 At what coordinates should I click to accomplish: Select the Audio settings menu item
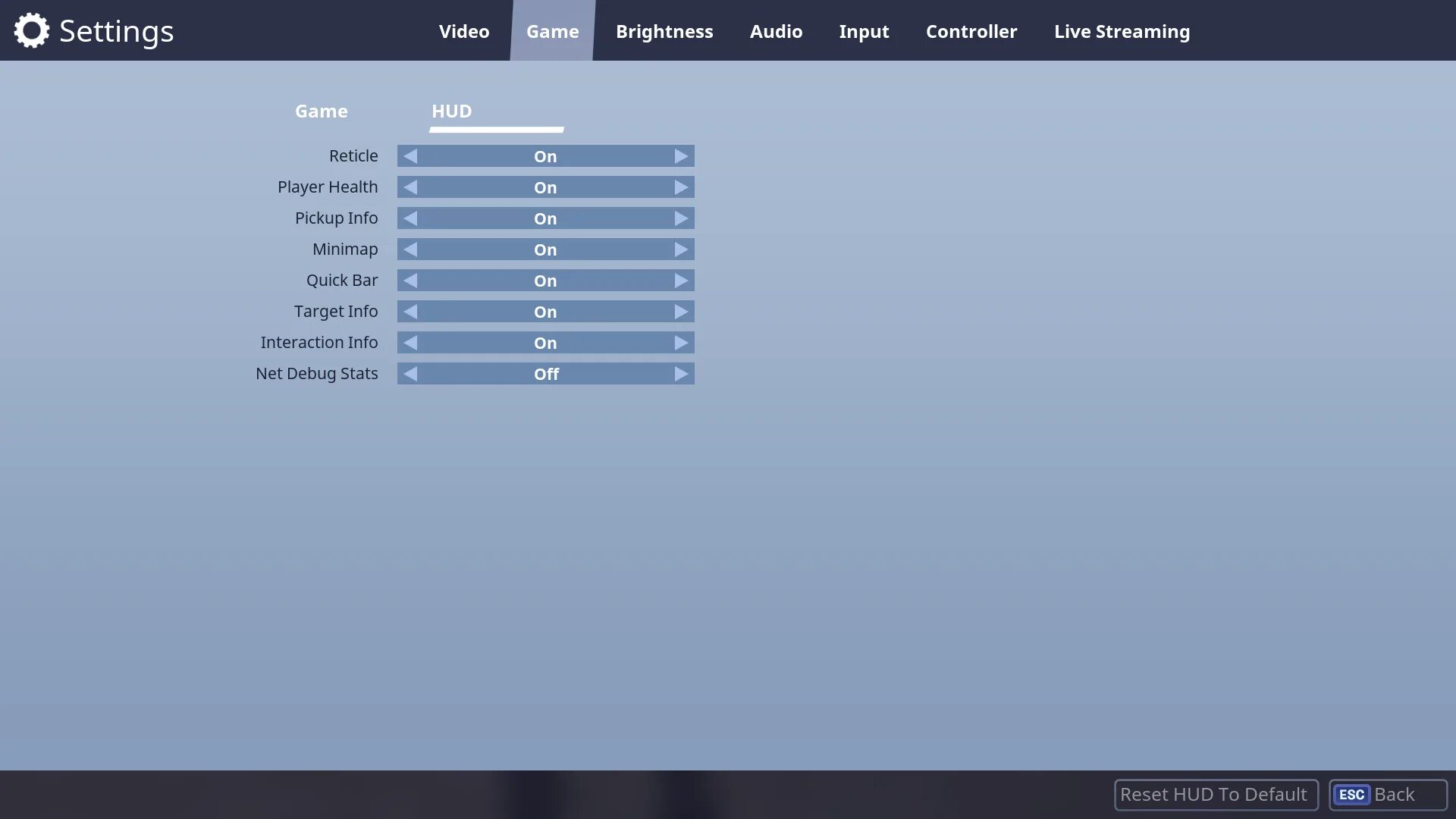tap(777, 30)
